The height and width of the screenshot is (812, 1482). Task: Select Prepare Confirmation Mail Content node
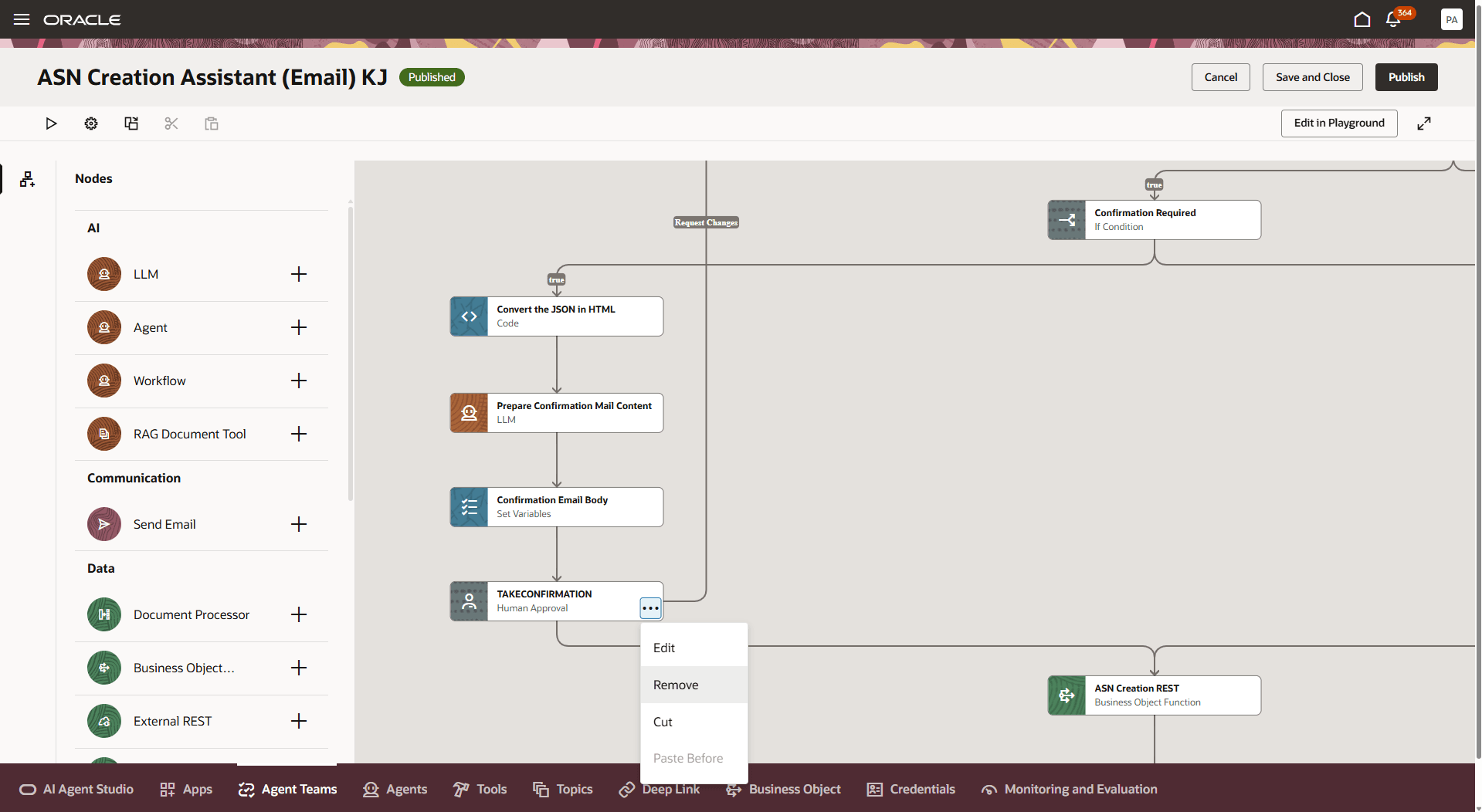tap(557, 413)
